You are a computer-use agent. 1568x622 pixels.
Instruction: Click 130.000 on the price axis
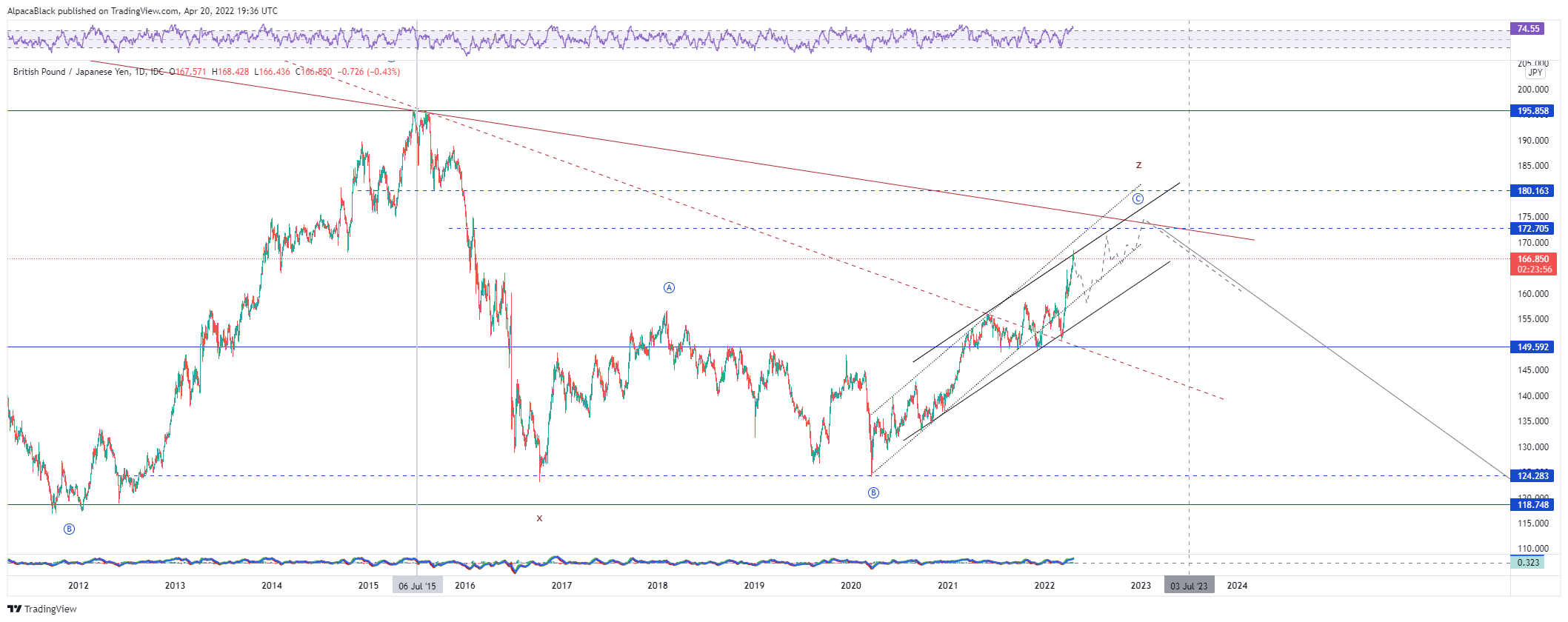coord(1532,447)
